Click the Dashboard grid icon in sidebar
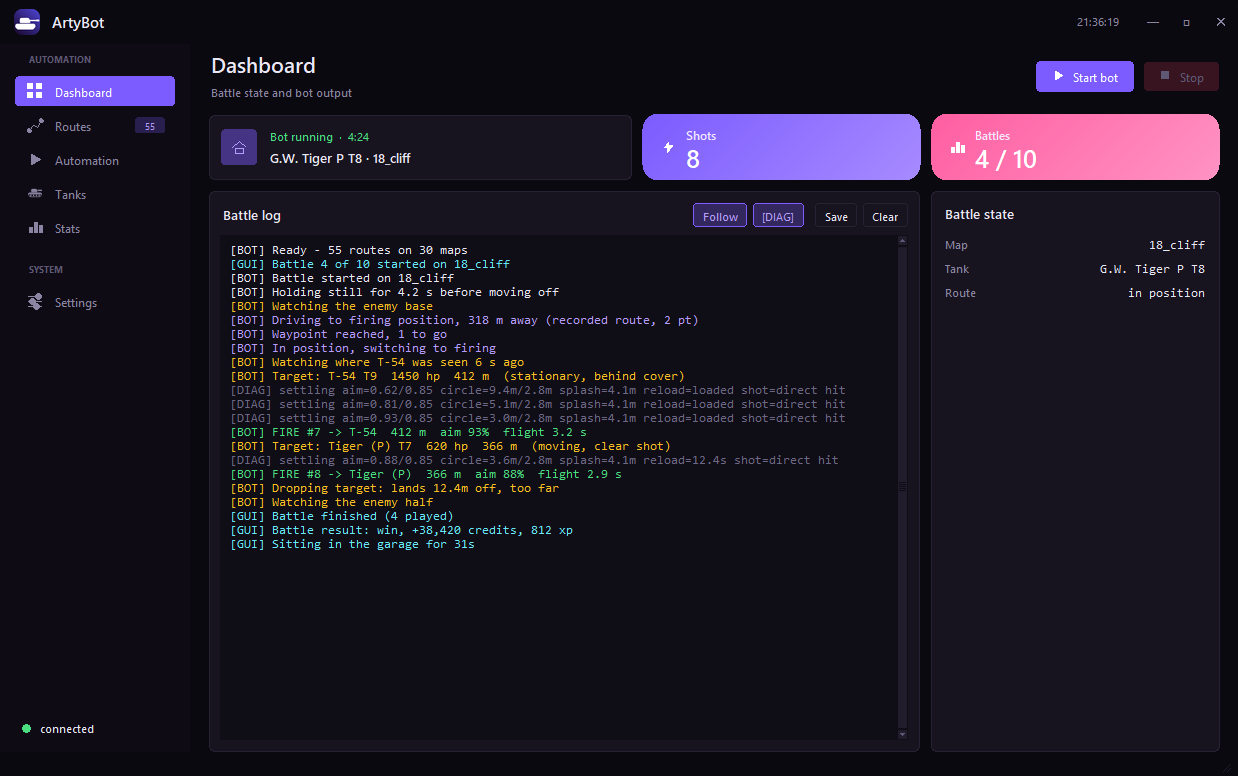 click(35, 92)
